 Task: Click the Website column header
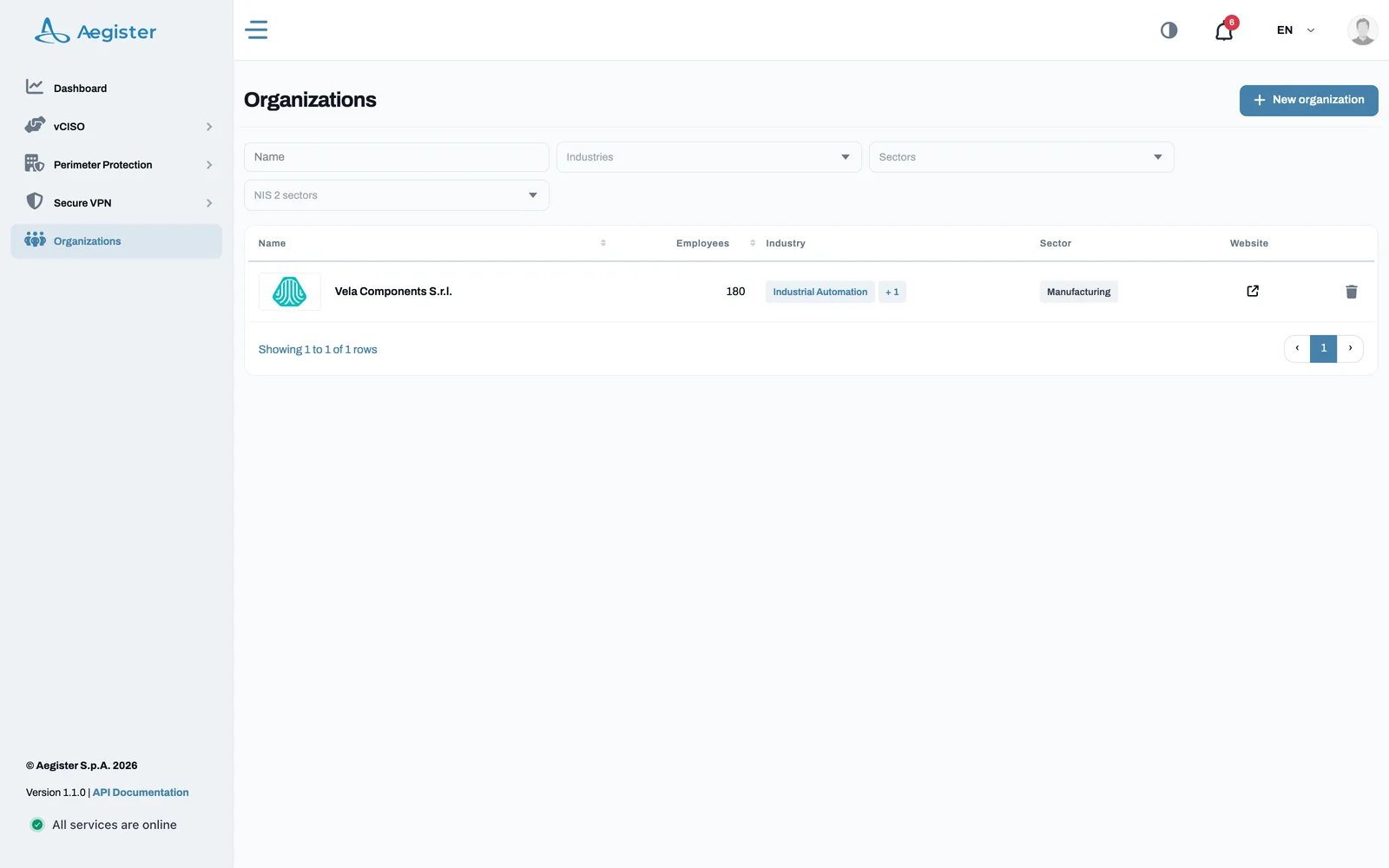pyautogui.click(x=1249, y=243)
